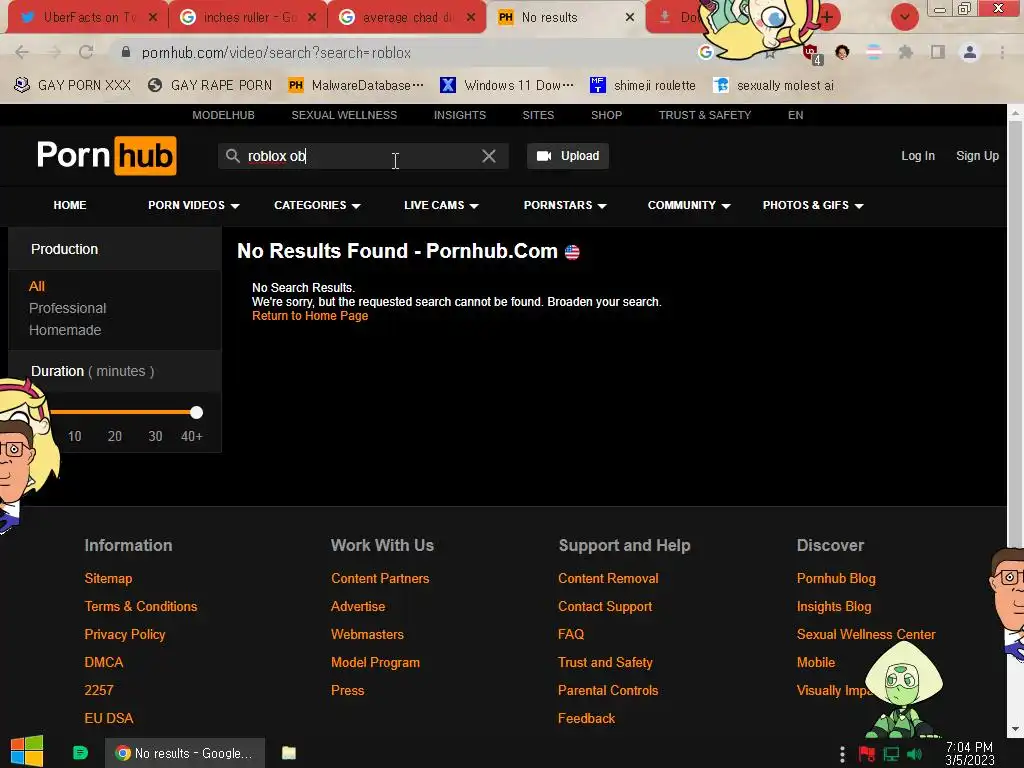Click the striped flag extension icon

[874, 52]
